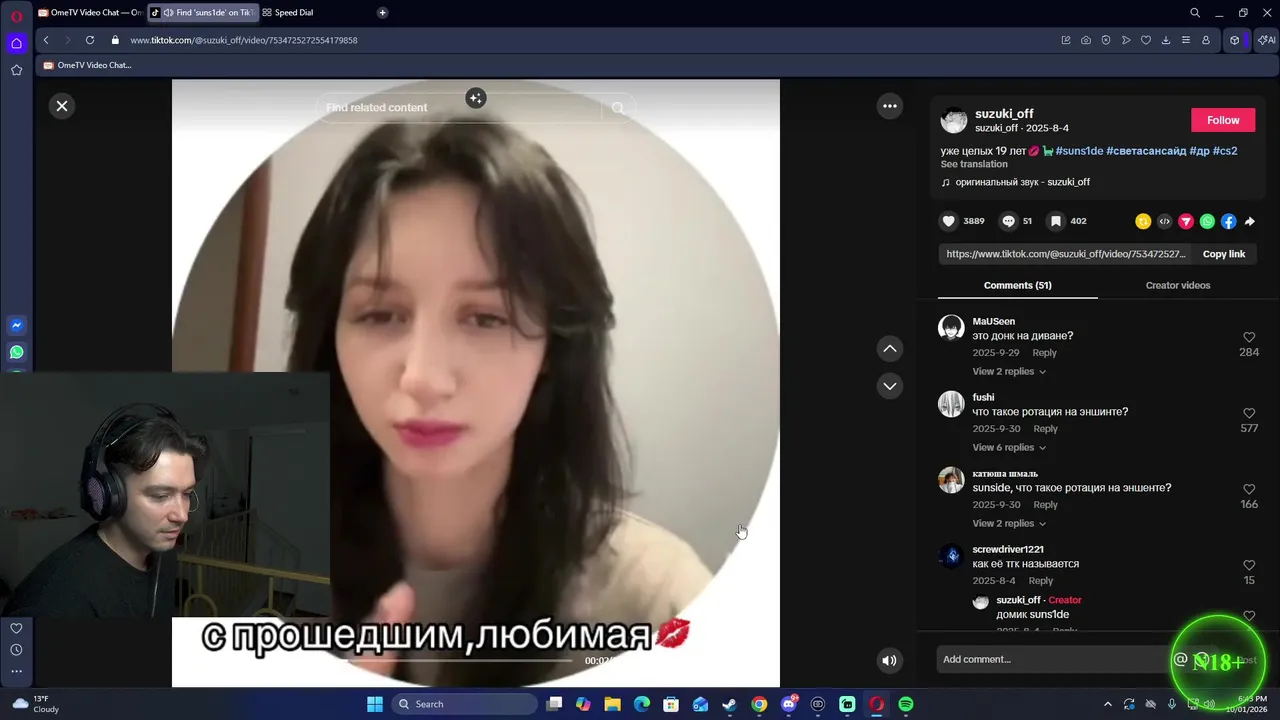Open the ad blocker shield icon
Image resolution: width=1280 pixels, height=720 pixels.
pos(1106,40)
